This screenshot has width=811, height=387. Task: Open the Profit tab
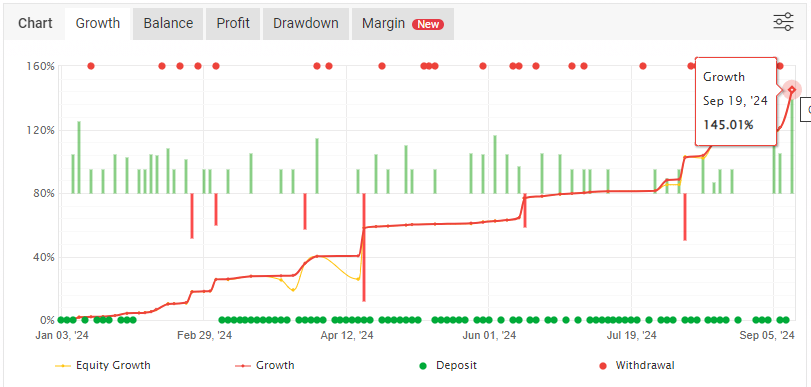233,23
